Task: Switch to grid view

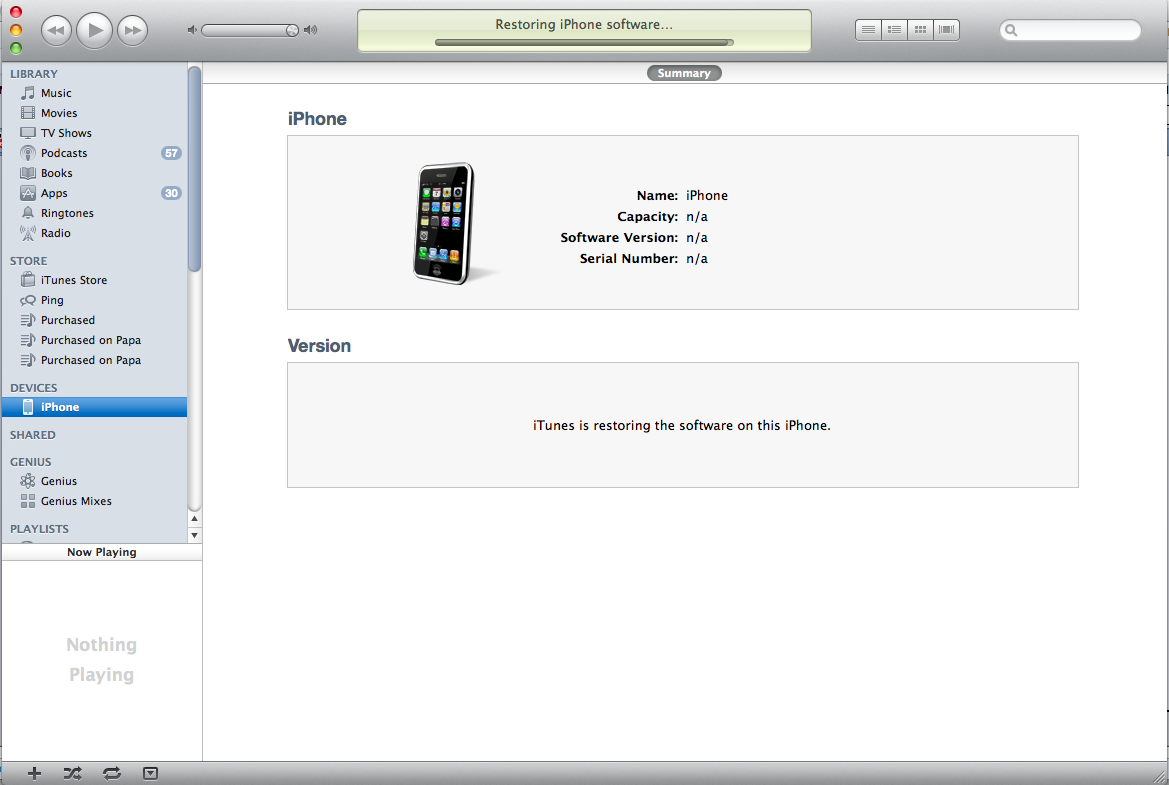Action: pyautogui.click(x=920, y=30)
